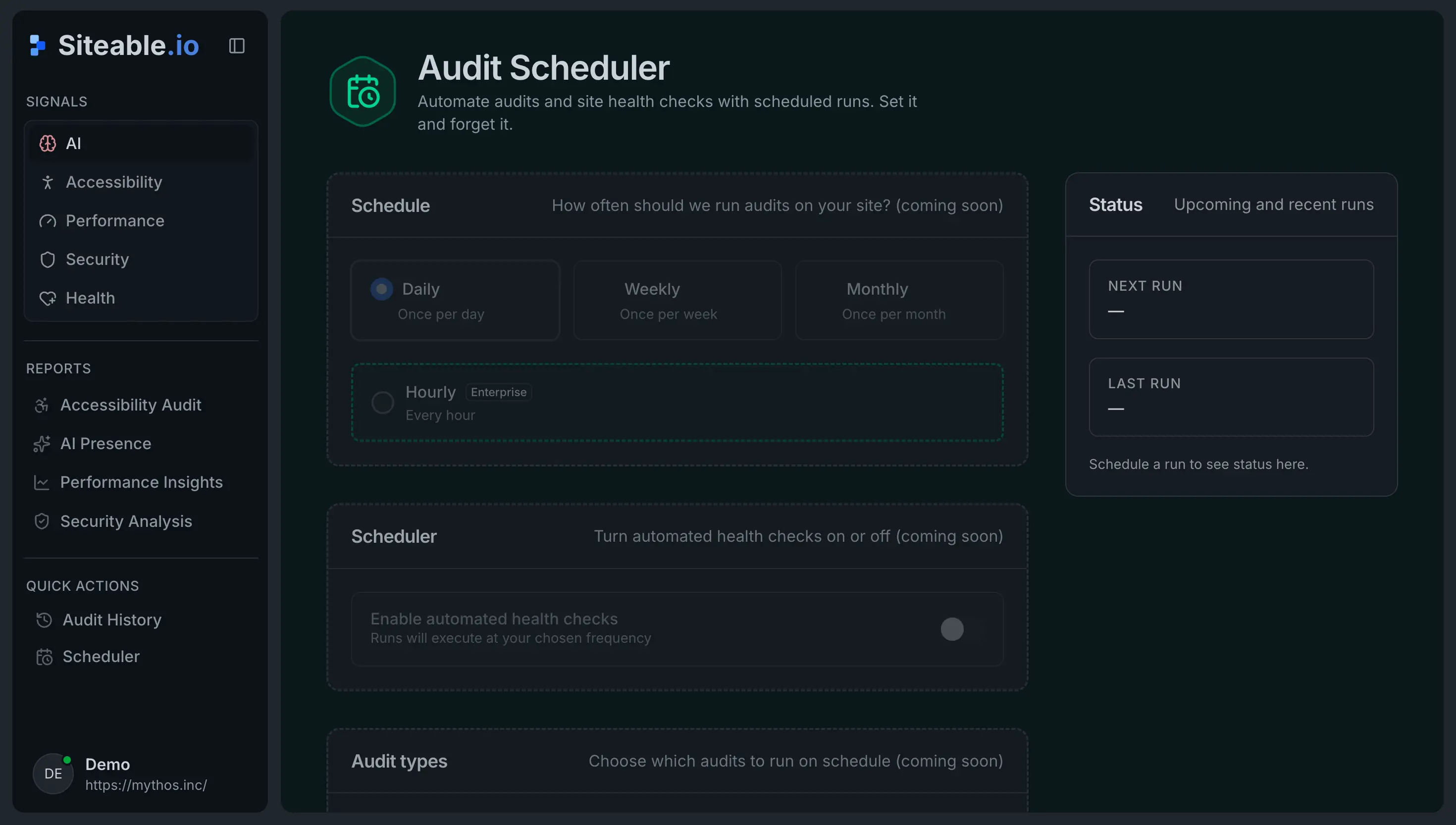Click the Security shield icon
Screen dimensions: 1456x825
48,259
